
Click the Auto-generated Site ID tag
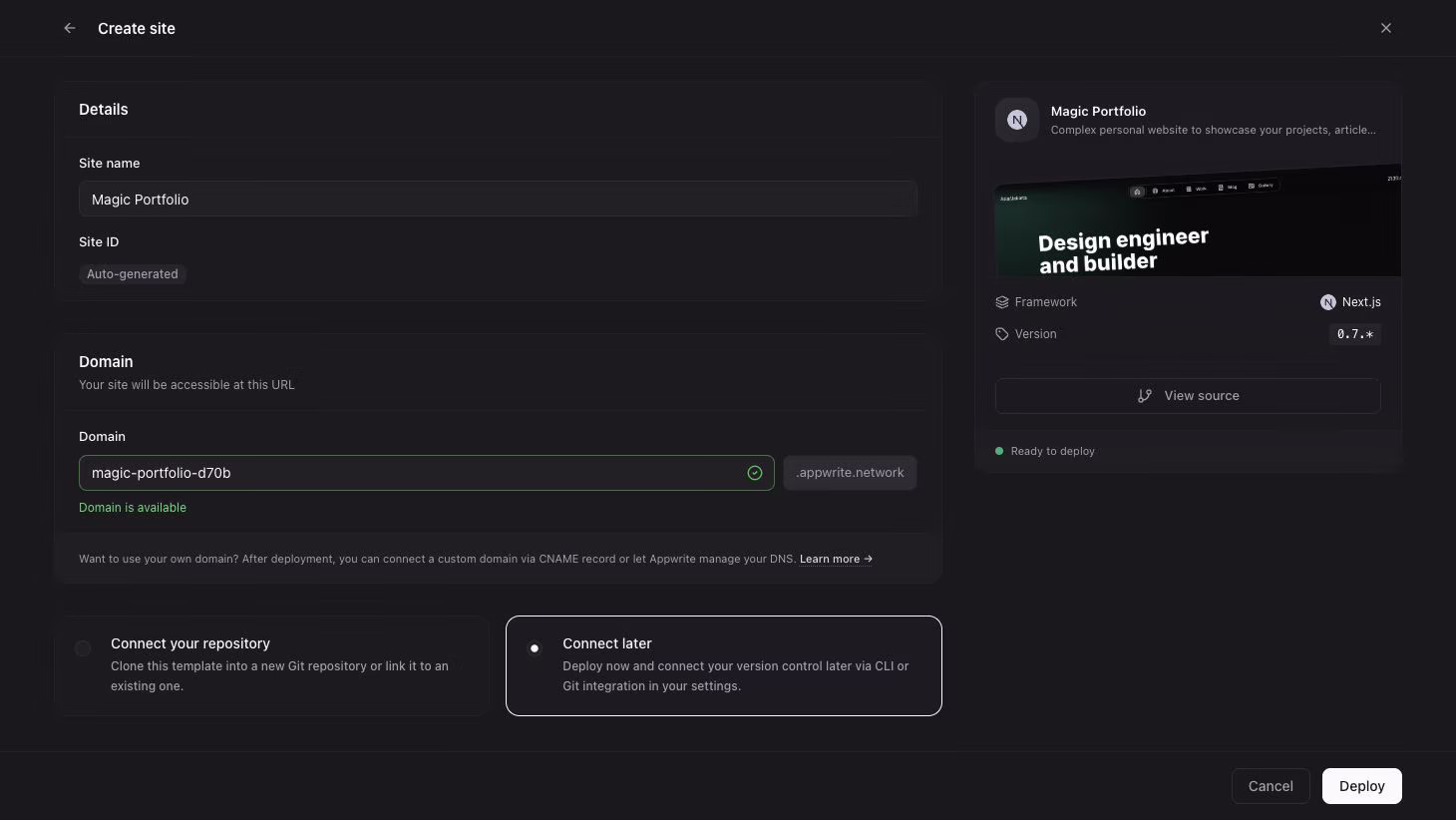[133, 274]
